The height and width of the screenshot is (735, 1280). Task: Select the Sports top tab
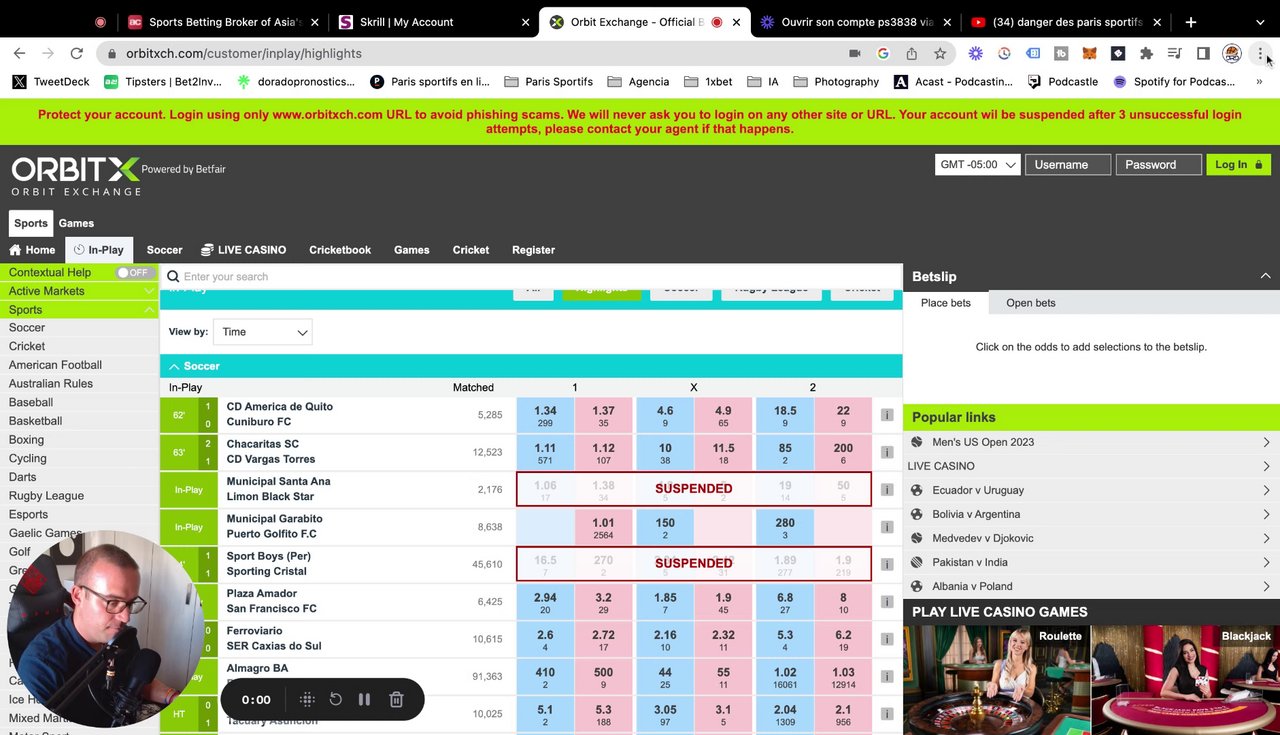click(31, 223)
